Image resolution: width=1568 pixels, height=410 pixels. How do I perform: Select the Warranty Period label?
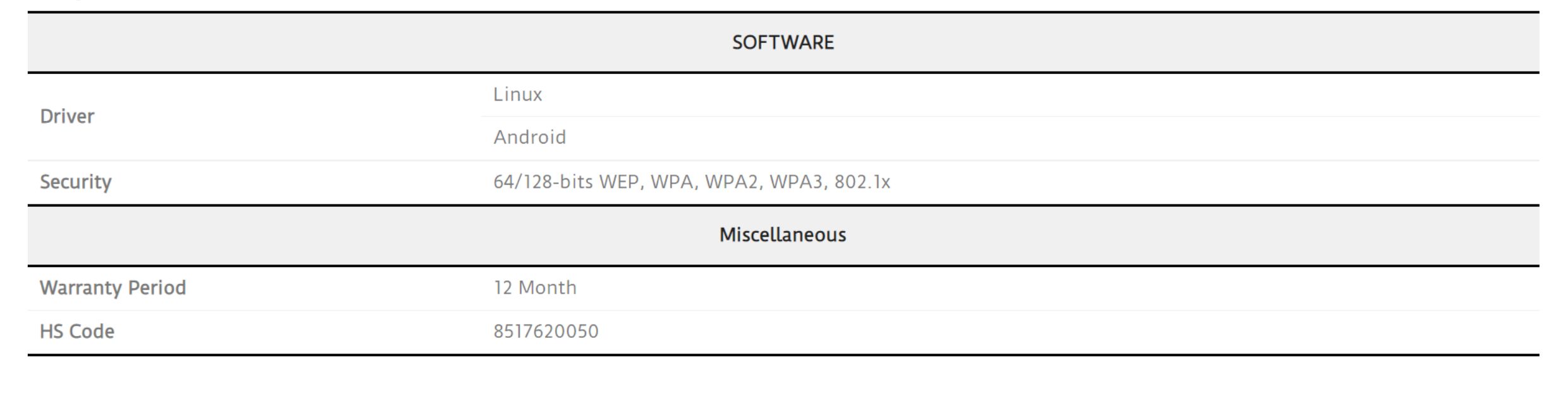(x=113, y=288)
